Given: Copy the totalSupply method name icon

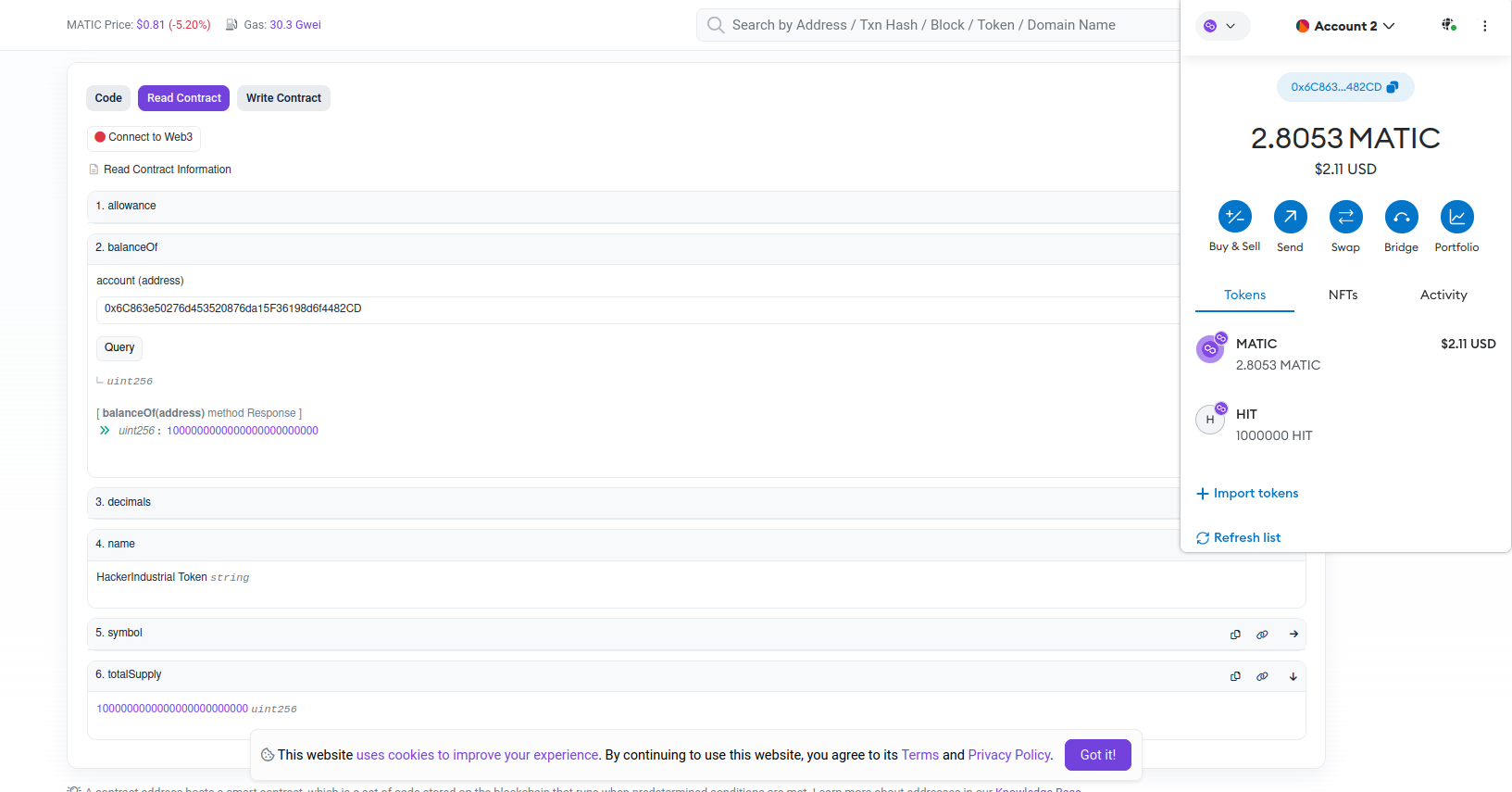Looking at the screenshot, I should tap(1235, 676).
